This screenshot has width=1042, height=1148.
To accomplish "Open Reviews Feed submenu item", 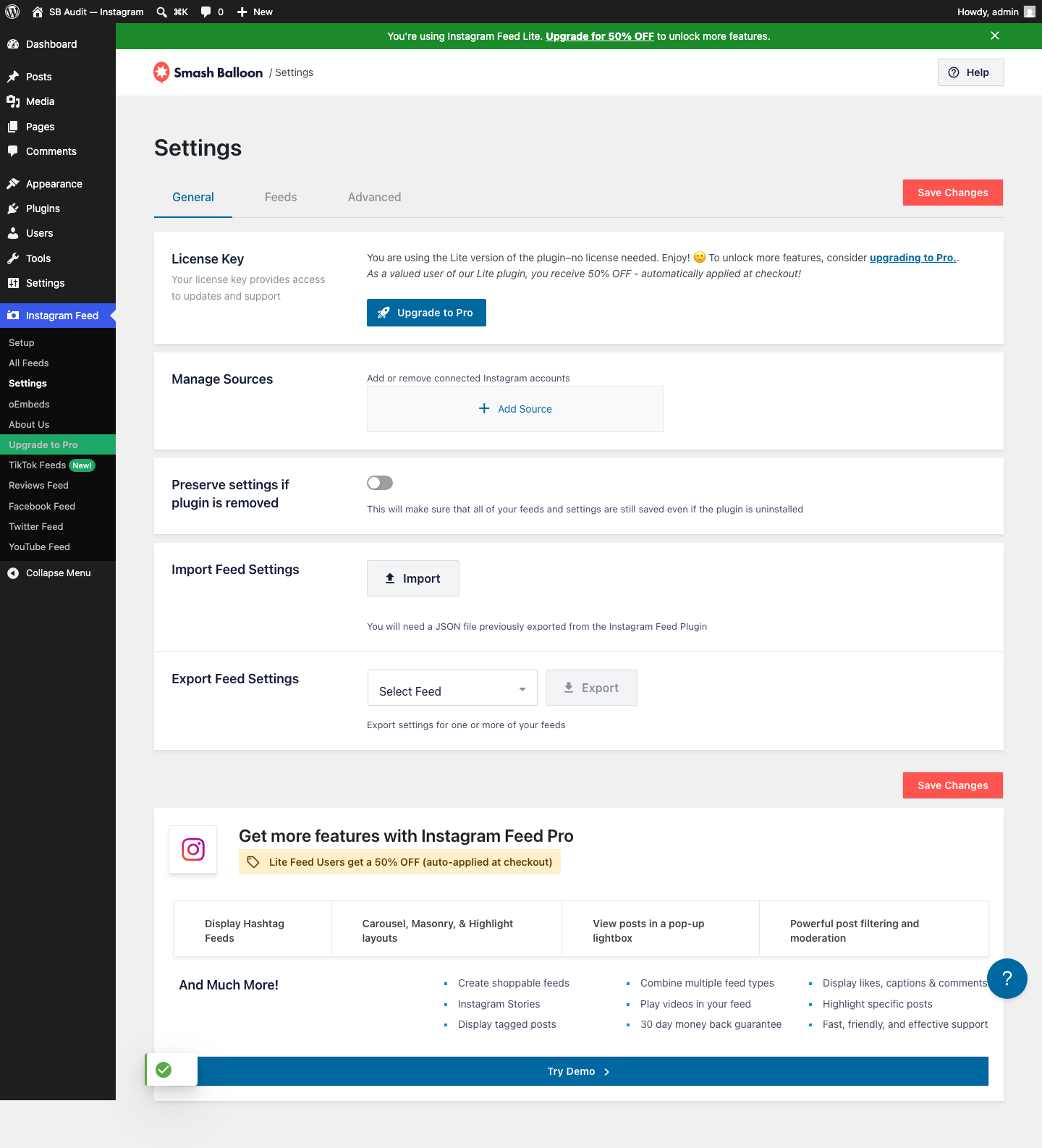I will click(x=38, y=486).
